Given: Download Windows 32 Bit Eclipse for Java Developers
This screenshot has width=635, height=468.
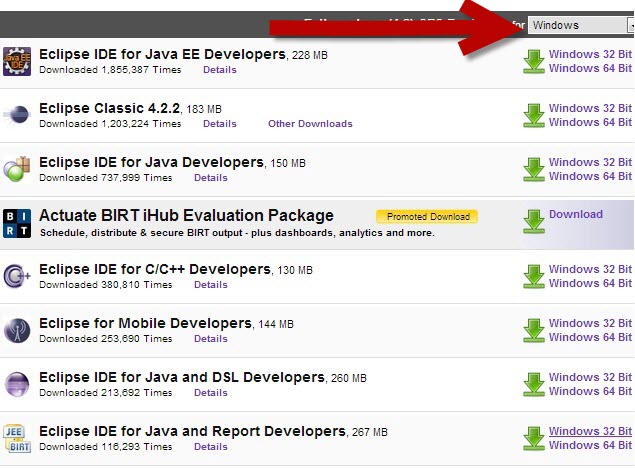Looking at the screenshot, I should [590, 162].
